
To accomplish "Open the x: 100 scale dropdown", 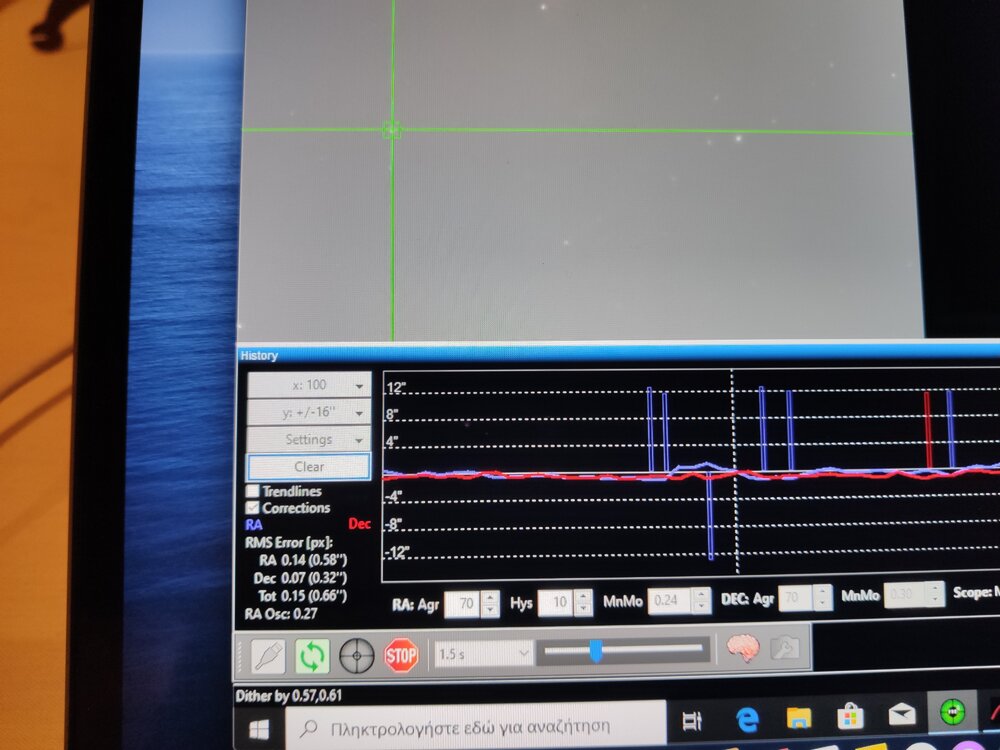I will (309, 385).
